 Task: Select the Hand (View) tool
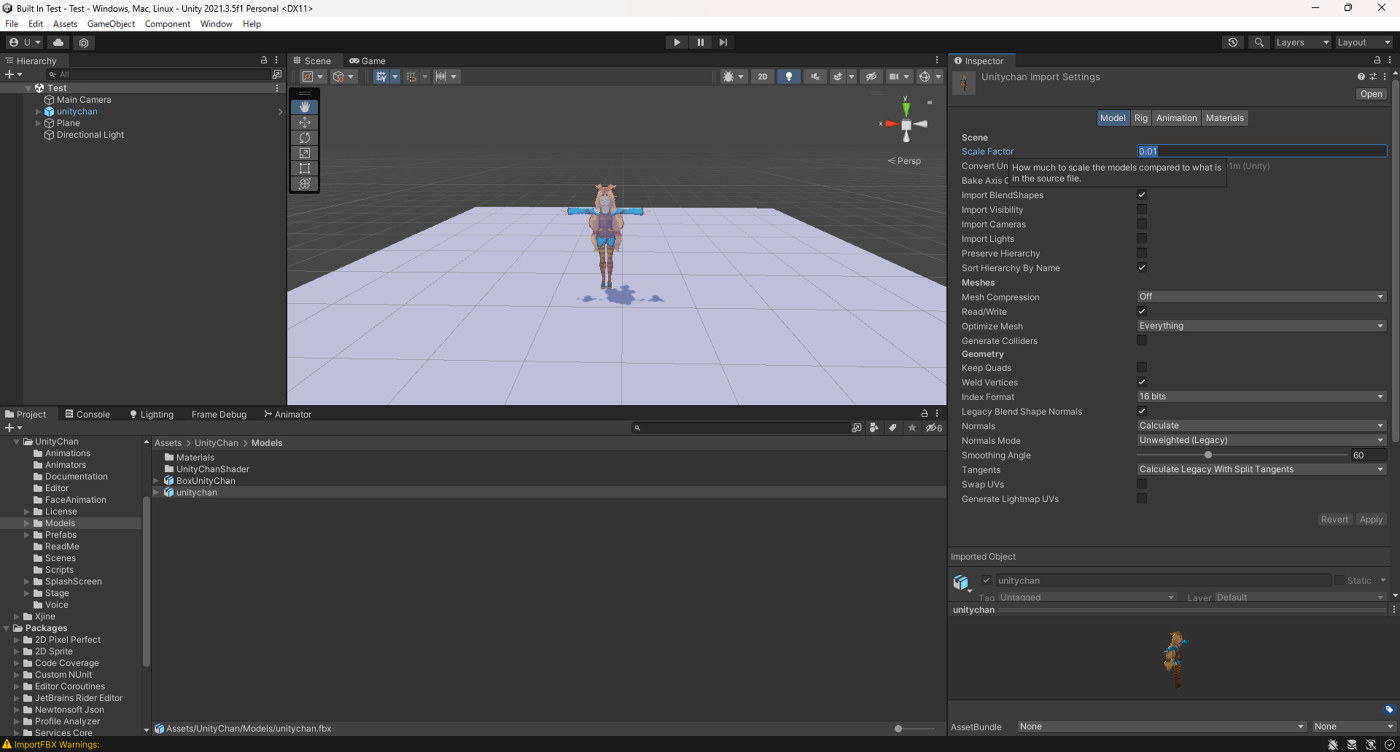point(305,107)
